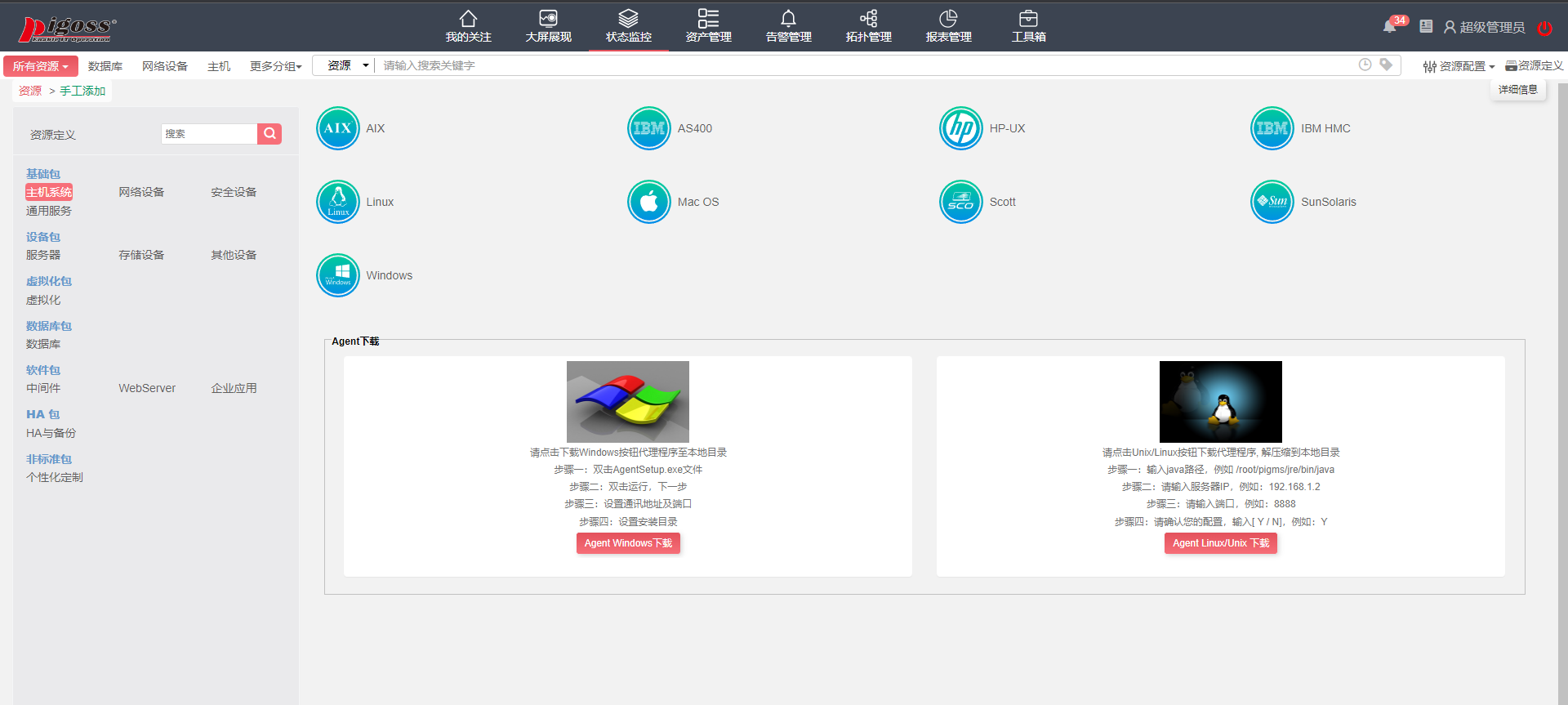
Task: Choose the Mac OS apple icon
Action: pos(649,202)
